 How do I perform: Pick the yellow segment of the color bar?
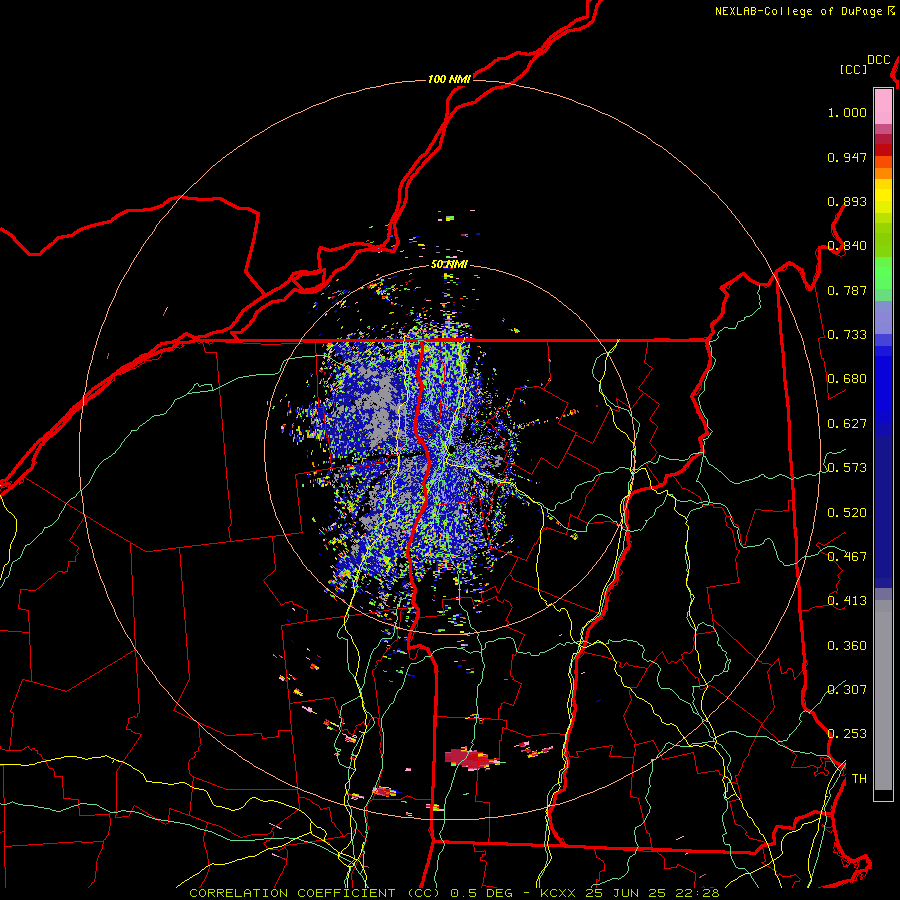(883, 196)
